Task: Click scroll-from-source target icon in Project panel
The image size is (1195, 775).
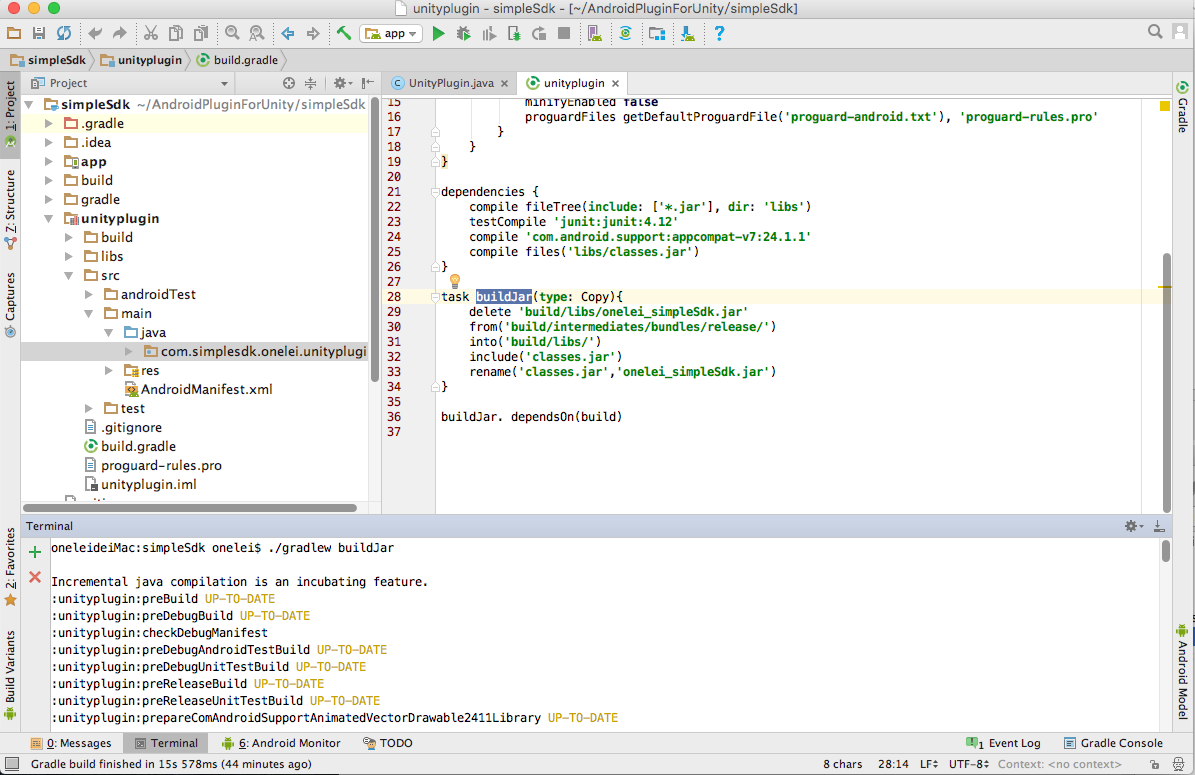Action: pyautogui.click(x=289, y=83)
